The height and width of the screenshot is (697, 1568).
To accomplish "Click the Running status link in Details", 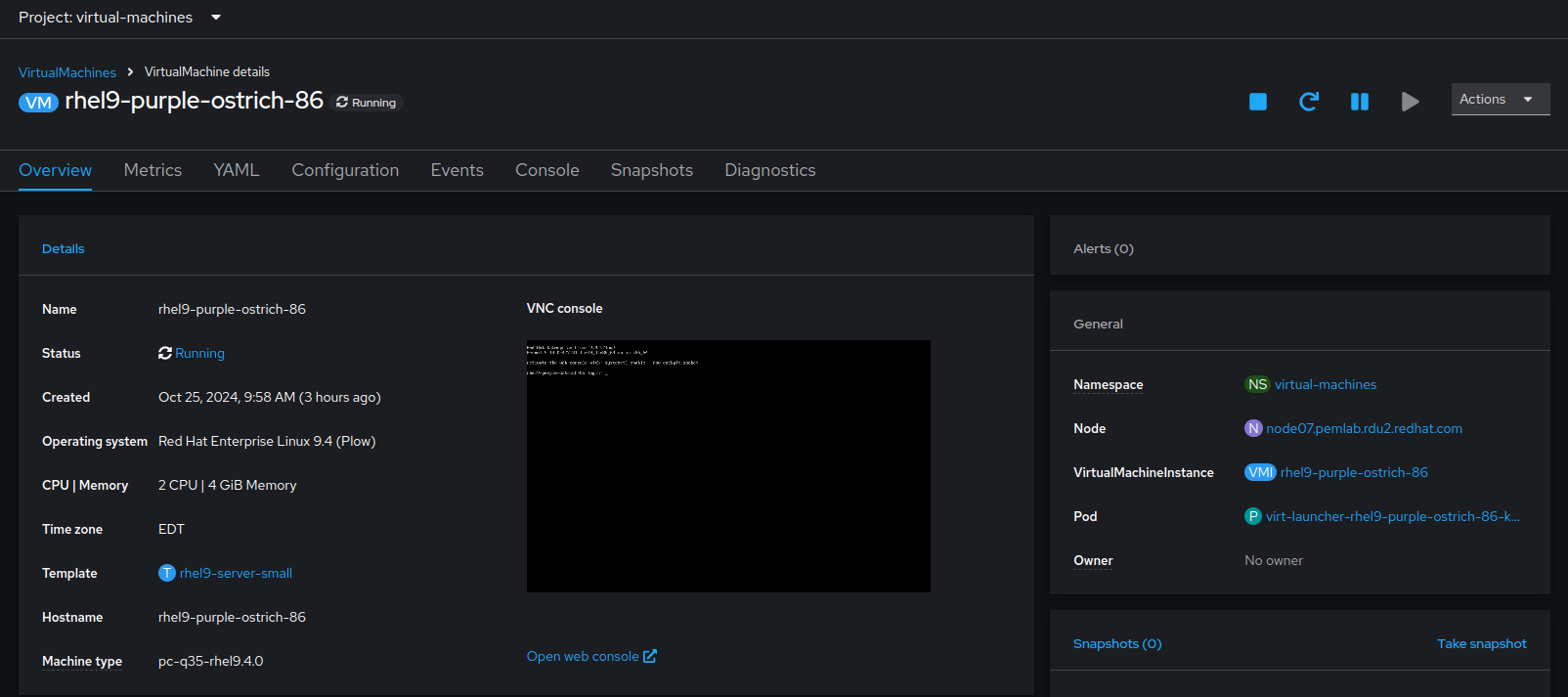I will click(x=199, y=353).
